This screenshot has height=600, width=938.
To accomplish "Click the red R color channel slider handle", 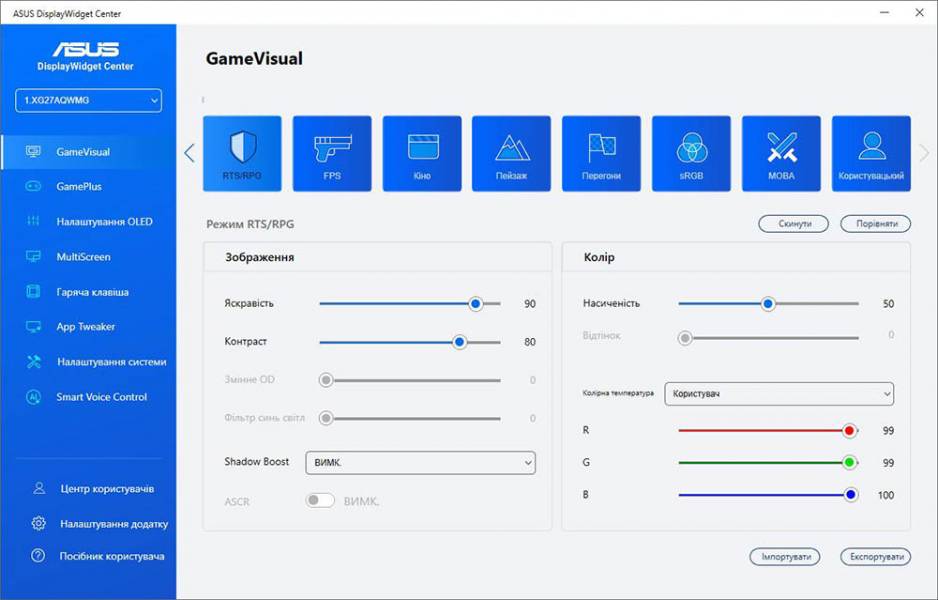I will (x=849, y=431).
